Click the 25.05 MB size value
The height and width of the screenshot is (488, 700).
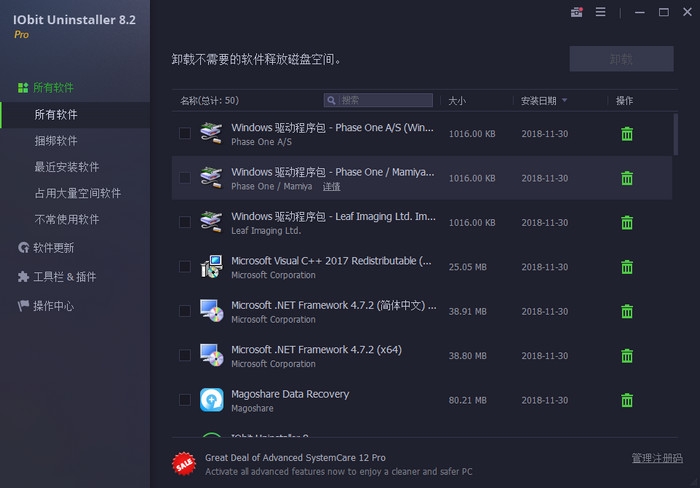[467, 267]
